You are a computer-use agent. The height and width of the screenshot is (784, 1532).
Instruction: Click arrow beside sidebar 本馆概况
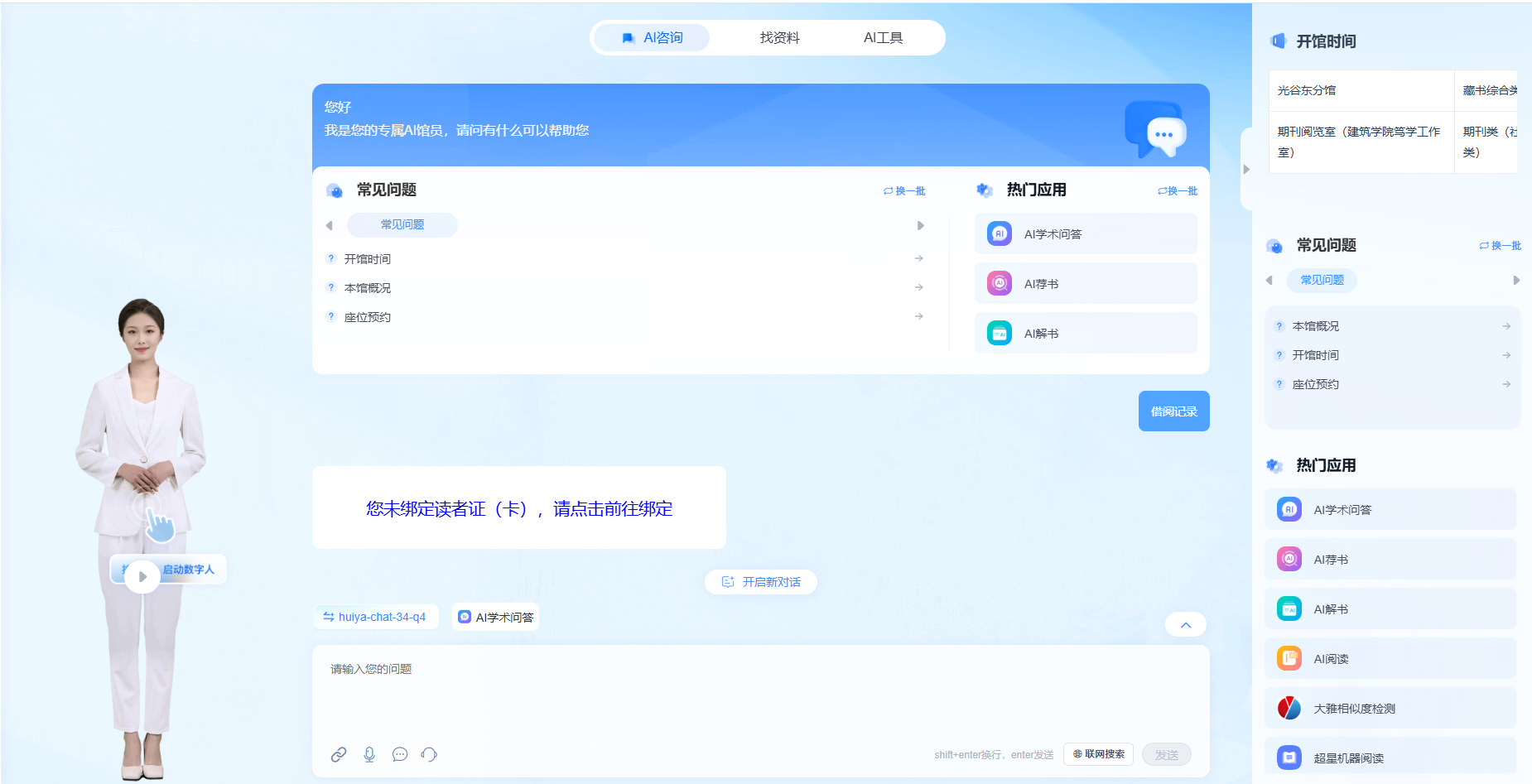tap(1506, 327)
